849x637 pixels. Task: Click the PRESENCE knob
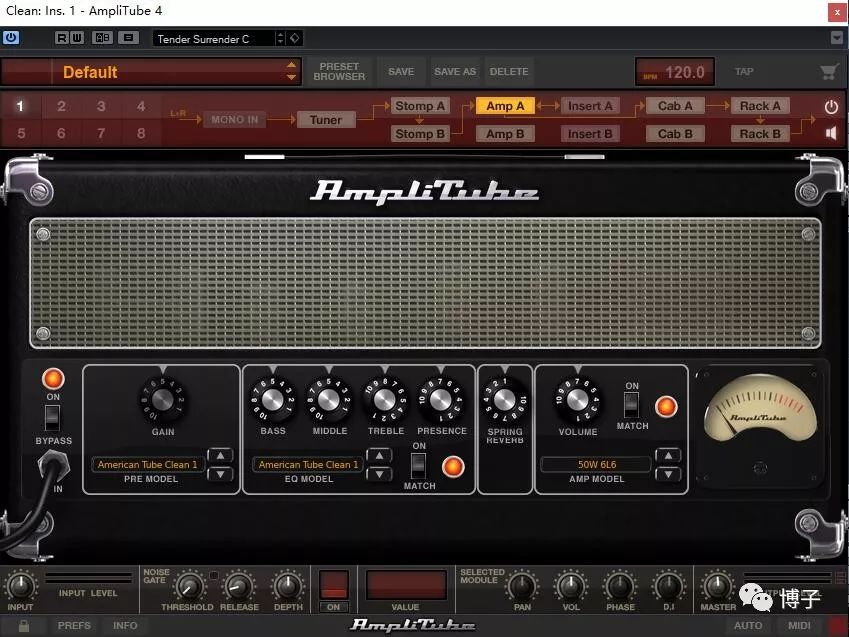(441, 400)
